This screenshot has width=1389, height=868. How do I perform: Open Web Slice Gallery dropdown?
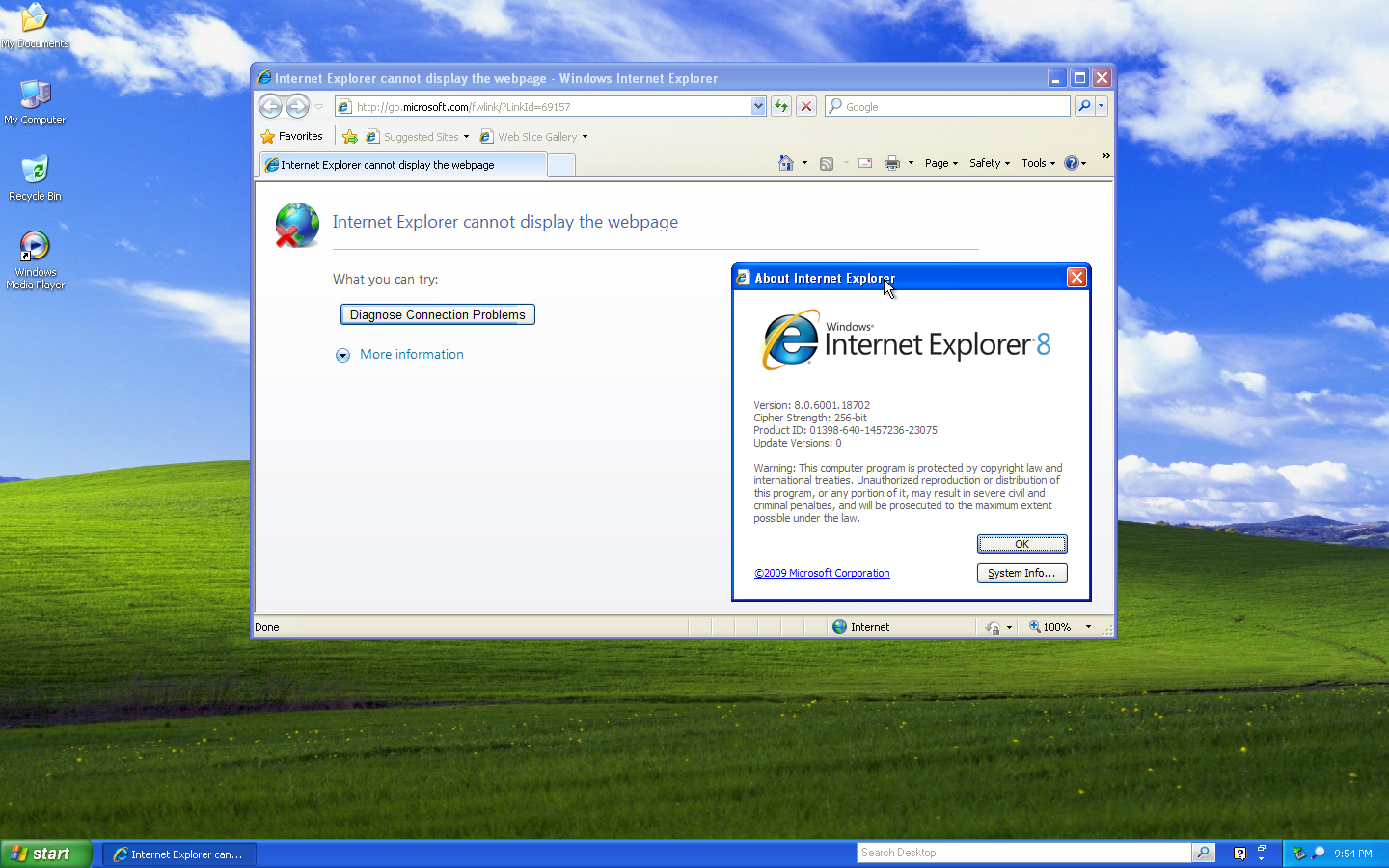tap(533, 137)
